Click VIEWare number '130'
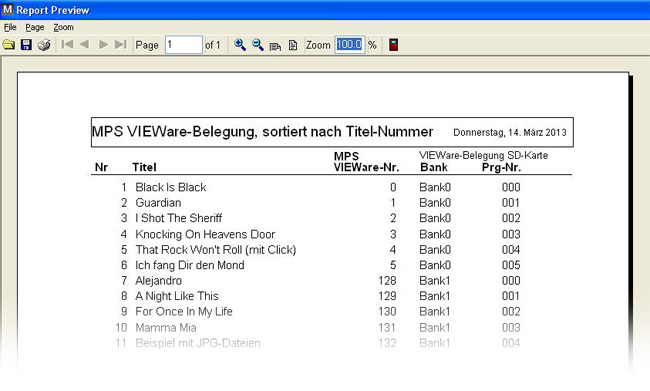650x391 pixels. pos(387,312)
